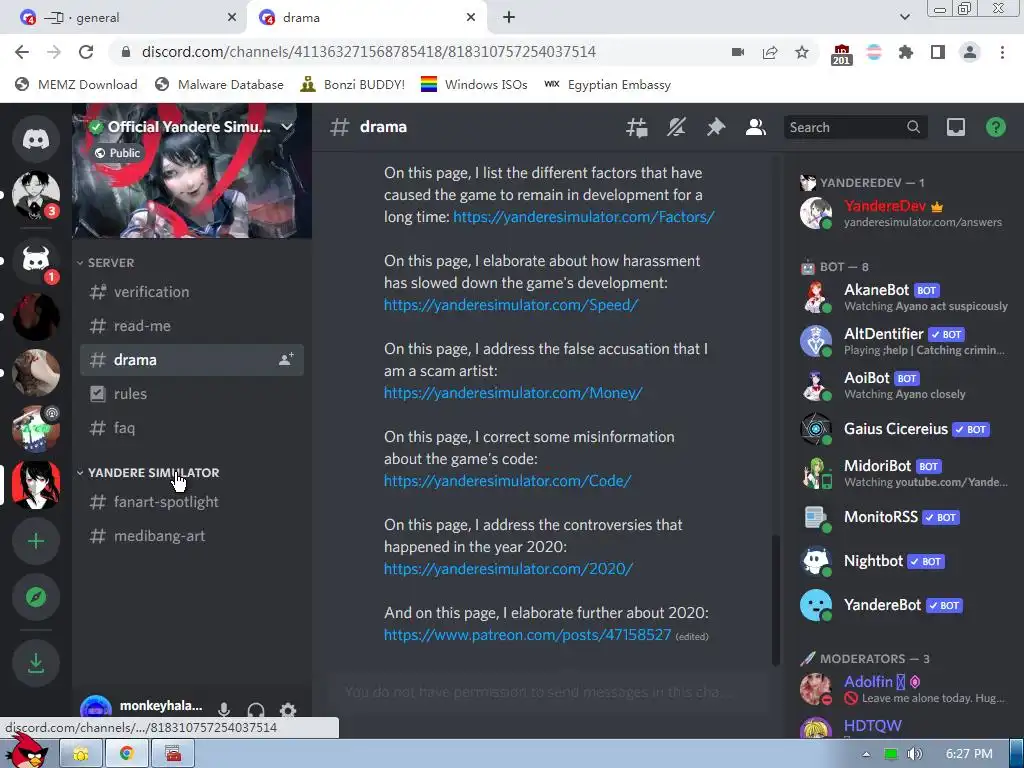Deafen with headphones icon in user panel
Screen dimensions: 1024x768
point(256,710)
